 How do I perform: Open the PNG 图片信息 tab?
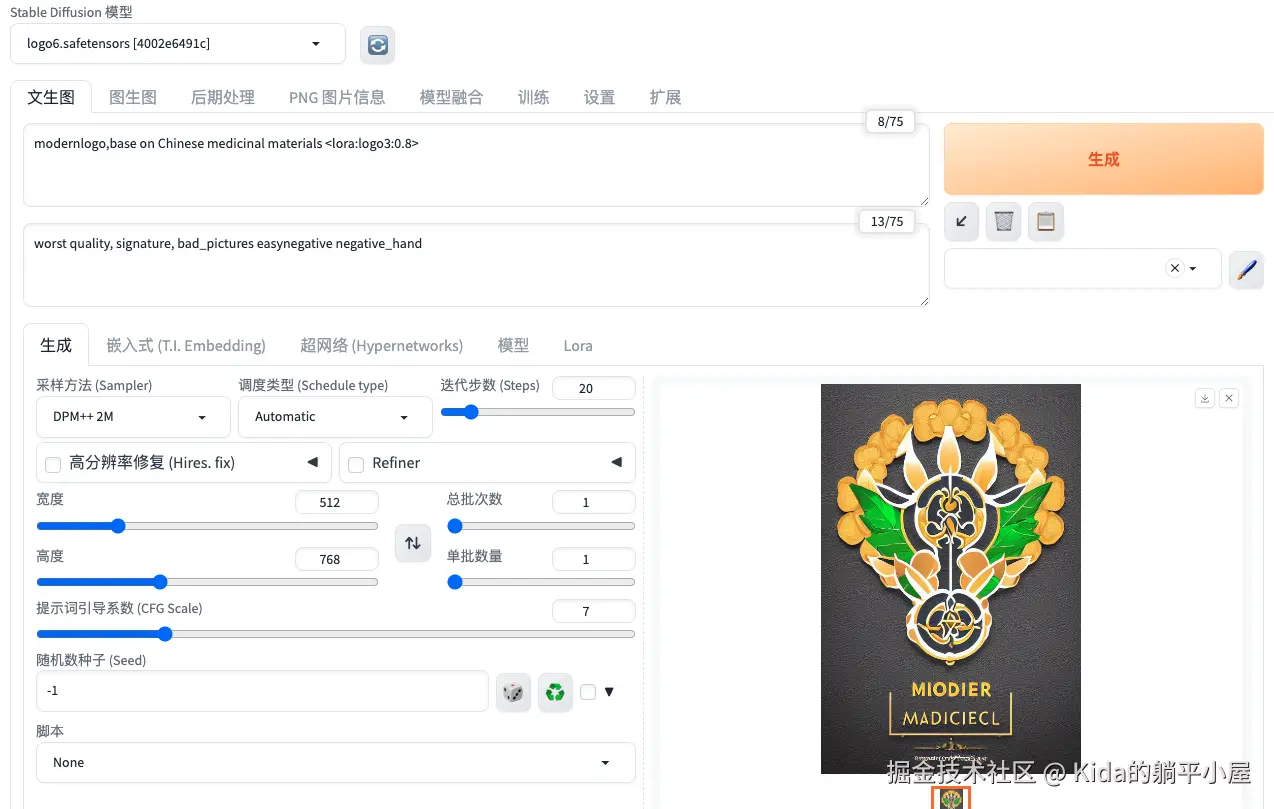coord(337,97)
